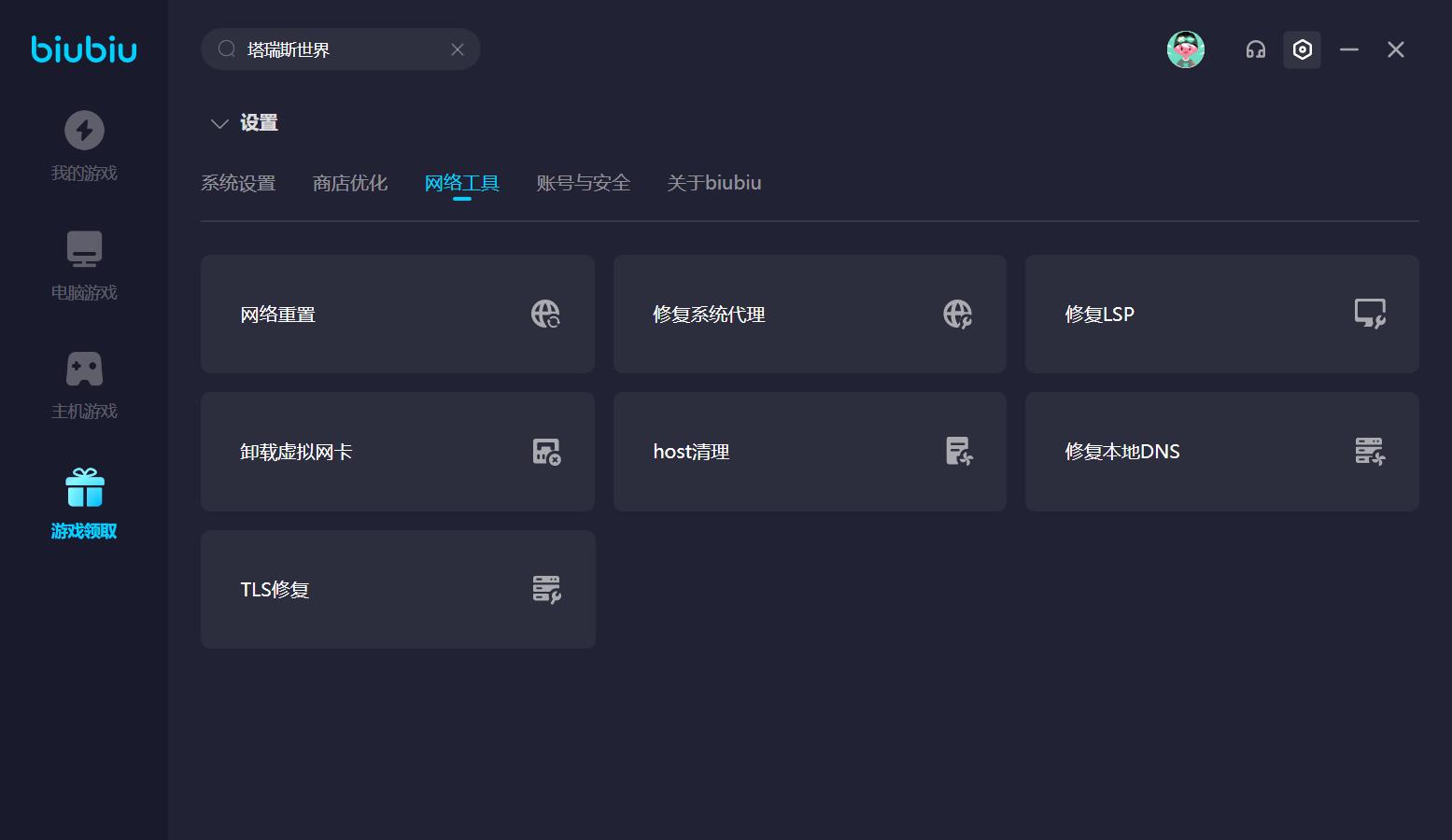
Task: Run the 修复本地DNS tool
Action: click(x=1222, y=452)
